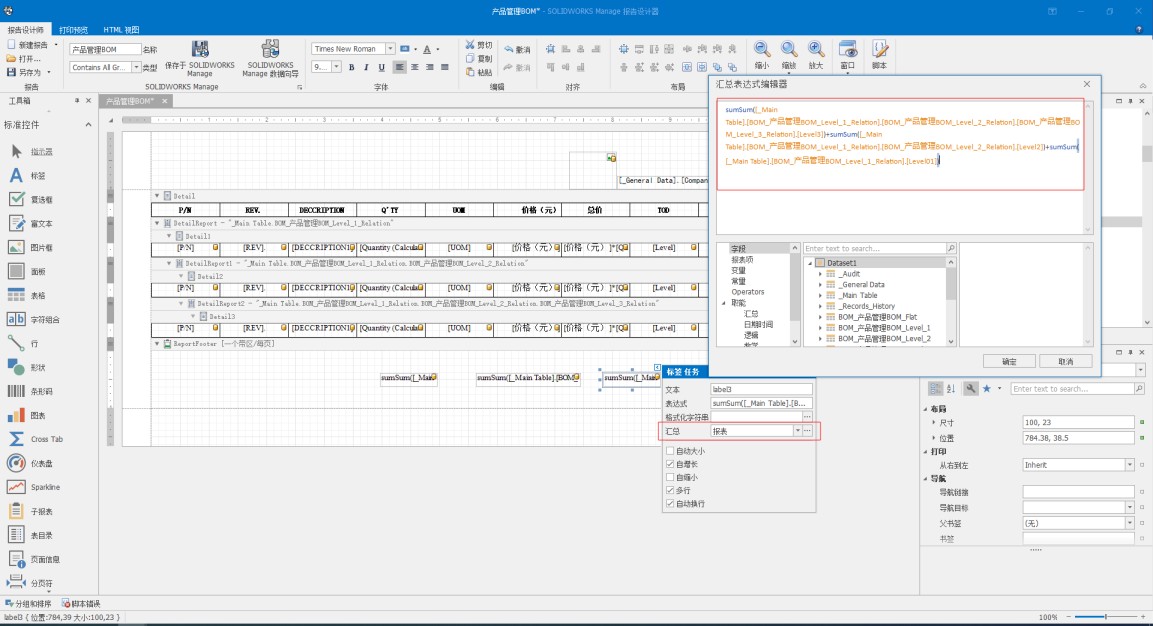Image resolution: width=1153 pixels, height=626 pixels.
Task: Open the 汇总 报表 dropdown arrow
Action: [x=797, y=431]
